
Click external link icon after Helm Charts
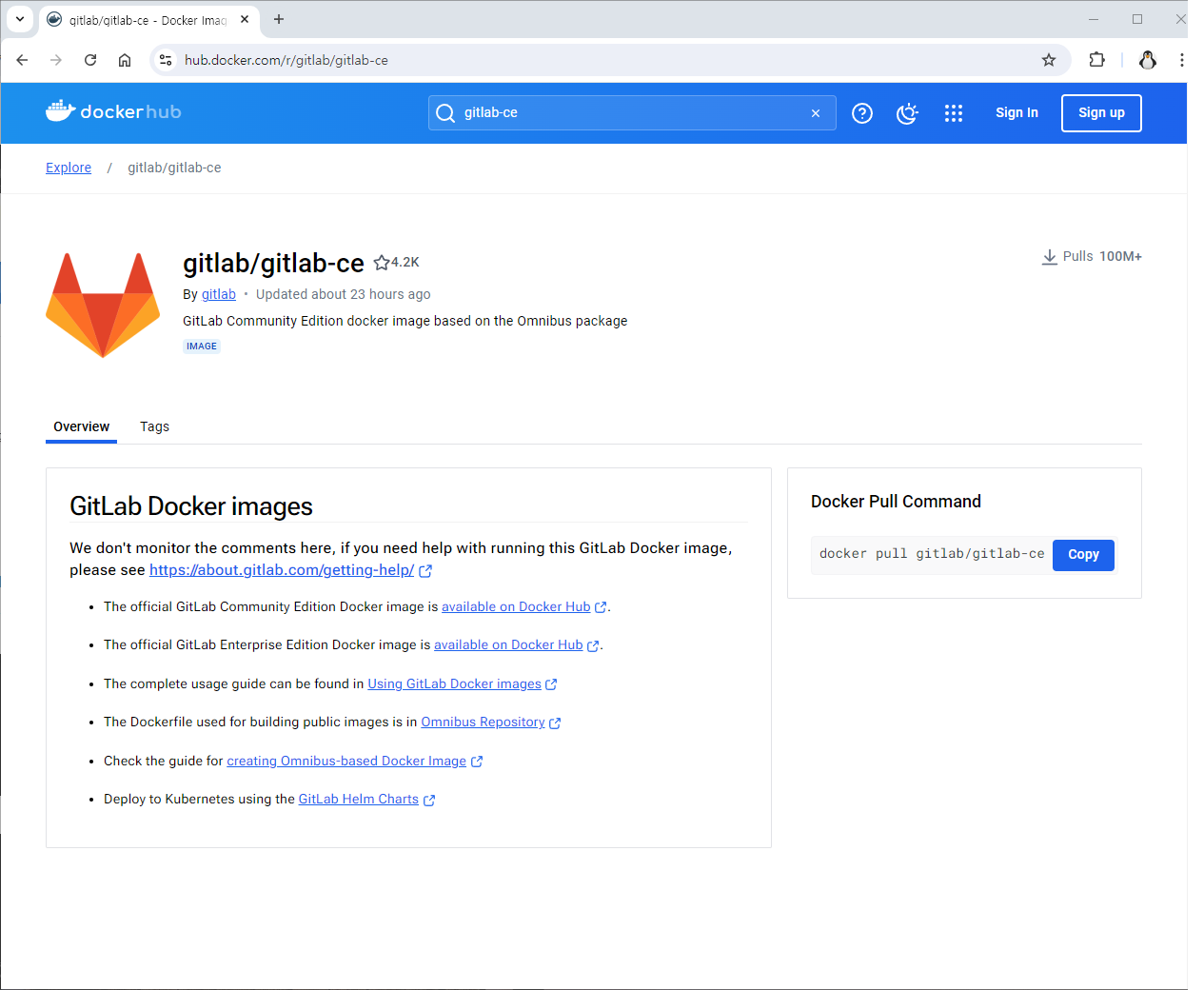(x=429, y=801)
